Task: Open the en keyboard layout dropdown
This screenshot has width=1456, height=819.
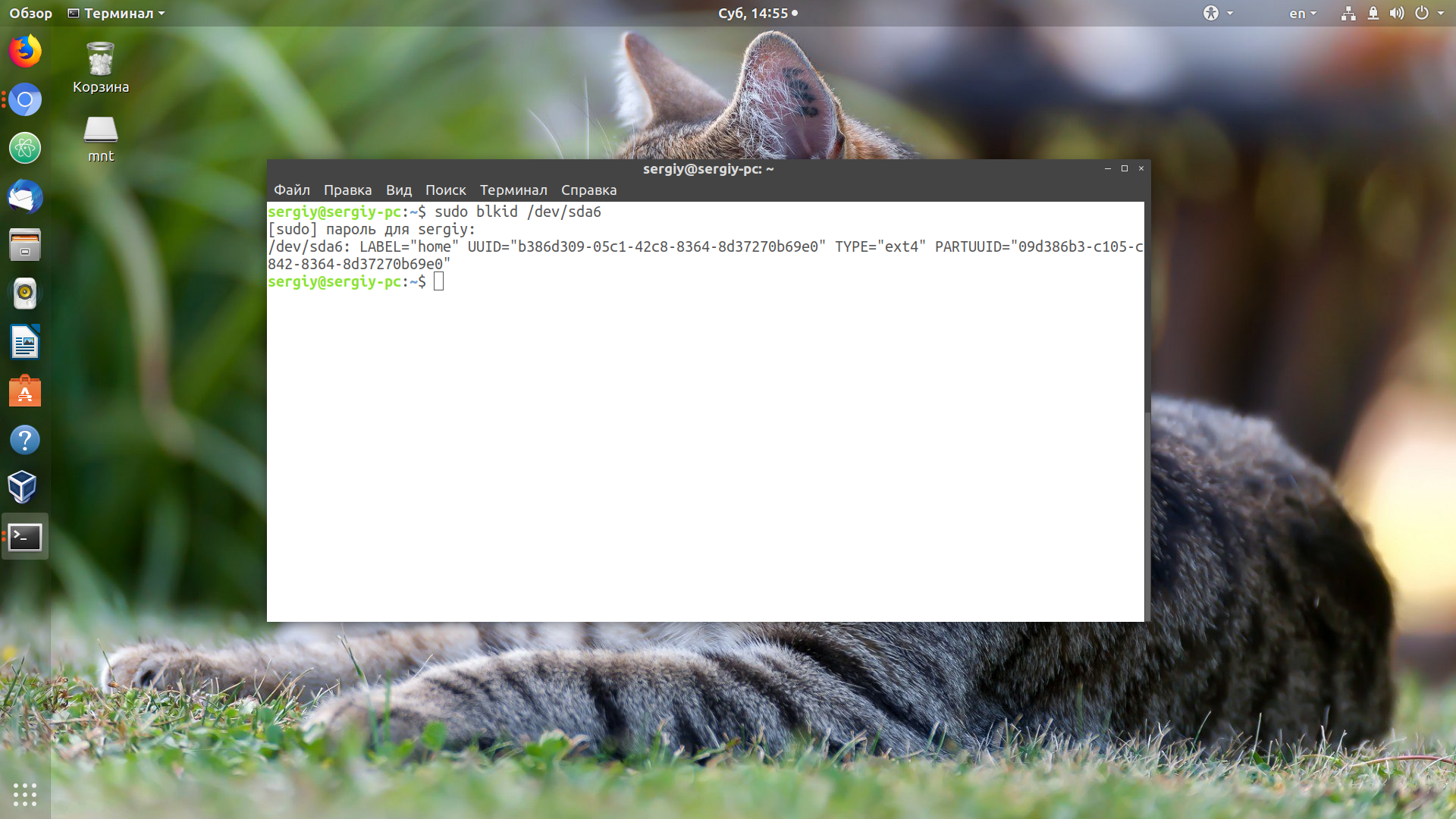Action: coord(1303,13)
